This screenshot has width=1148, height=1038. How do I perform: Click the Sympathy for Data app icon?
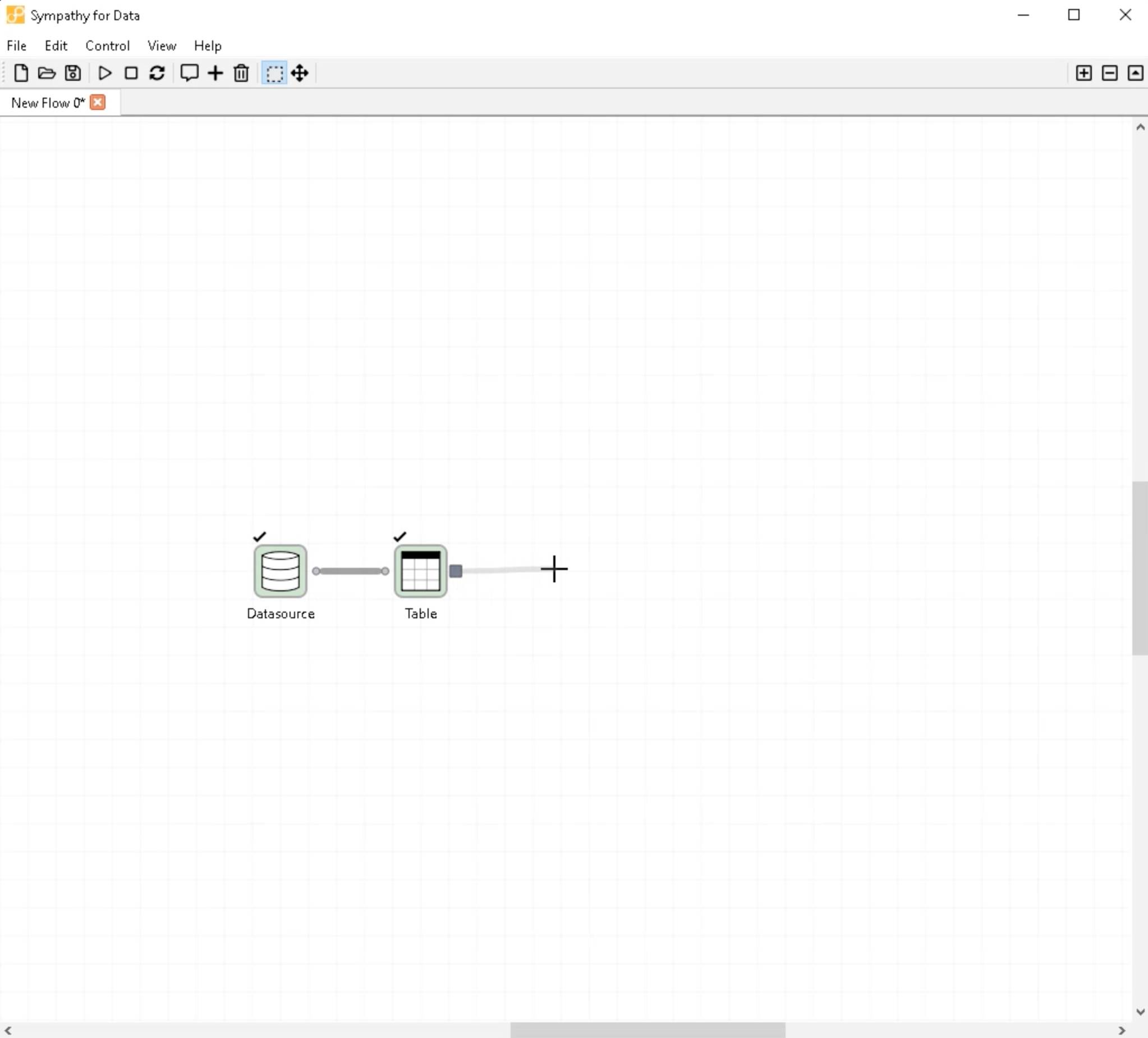[15, 15]
